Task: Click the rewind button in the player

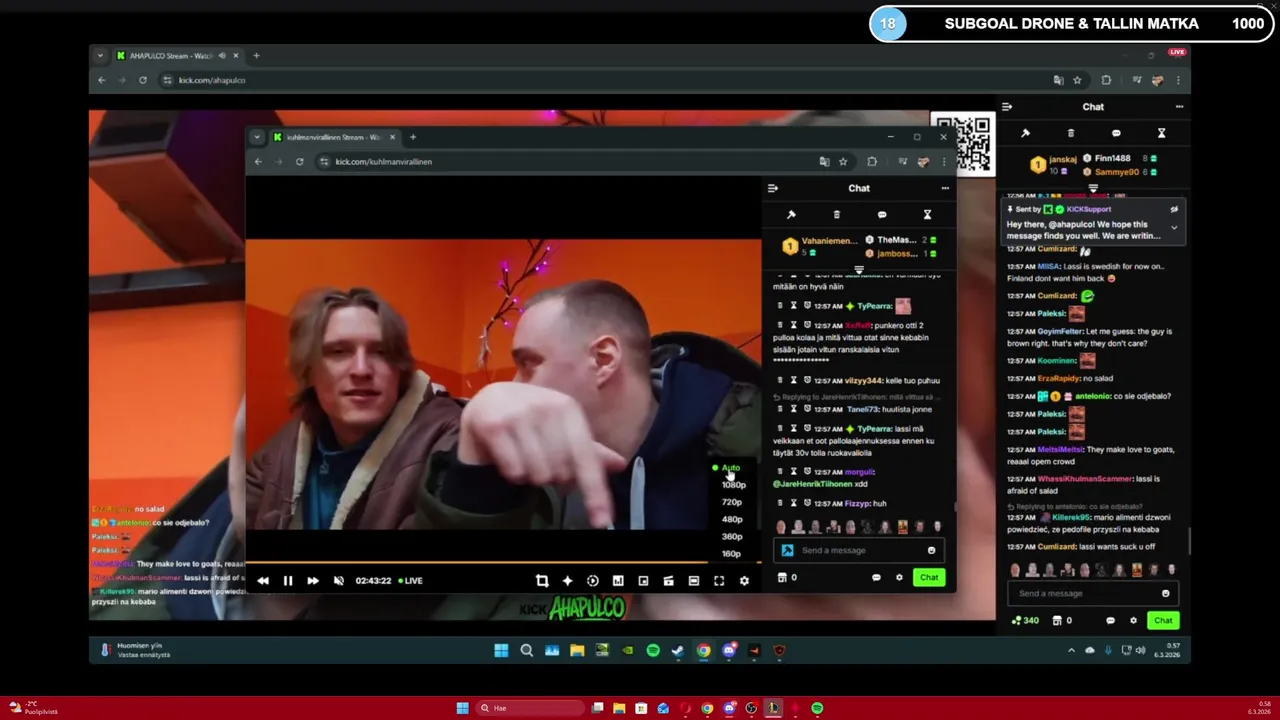Action: coord(263,581)
